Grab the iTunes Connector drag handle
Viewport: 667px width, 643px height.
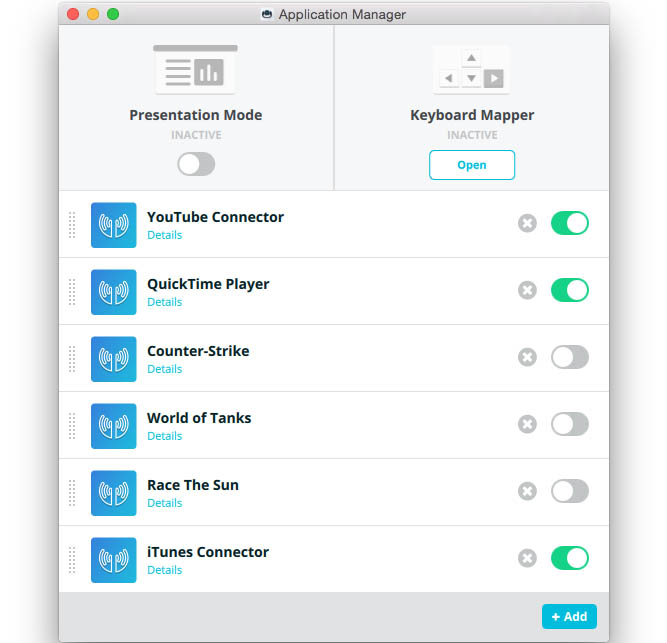pyautogui.click(x=72, y=560)
